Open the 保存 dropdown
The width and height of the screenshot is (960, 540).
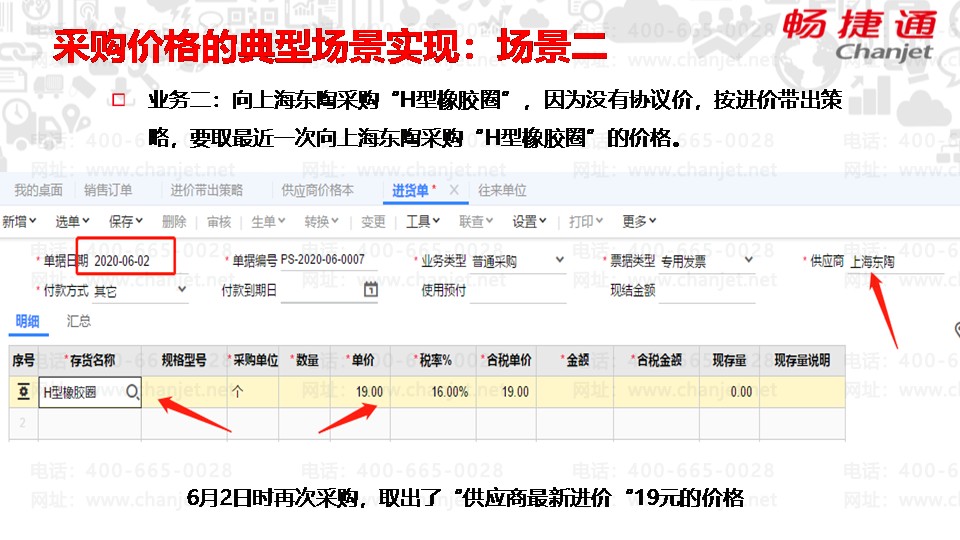(x=126, y=222)
